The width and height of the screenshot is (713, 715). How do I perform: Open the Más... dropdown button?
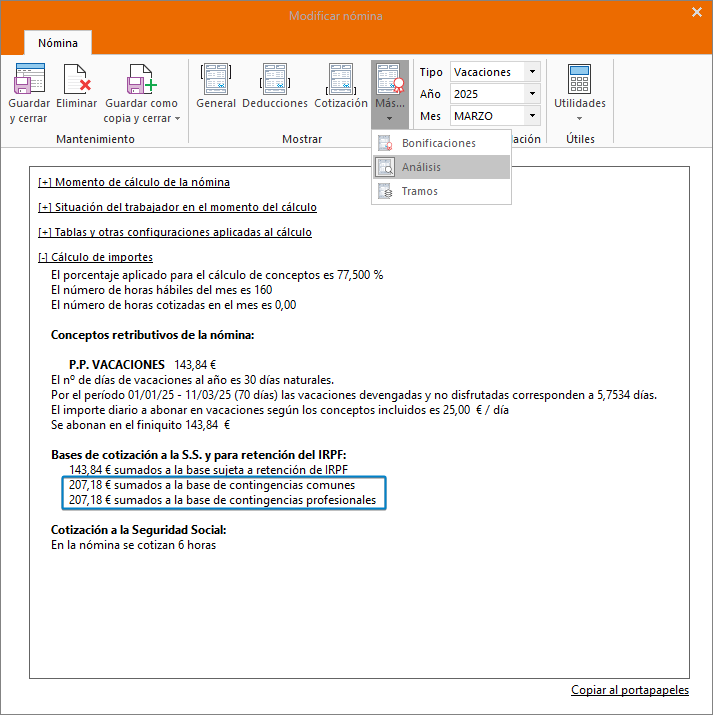(390, 93)
